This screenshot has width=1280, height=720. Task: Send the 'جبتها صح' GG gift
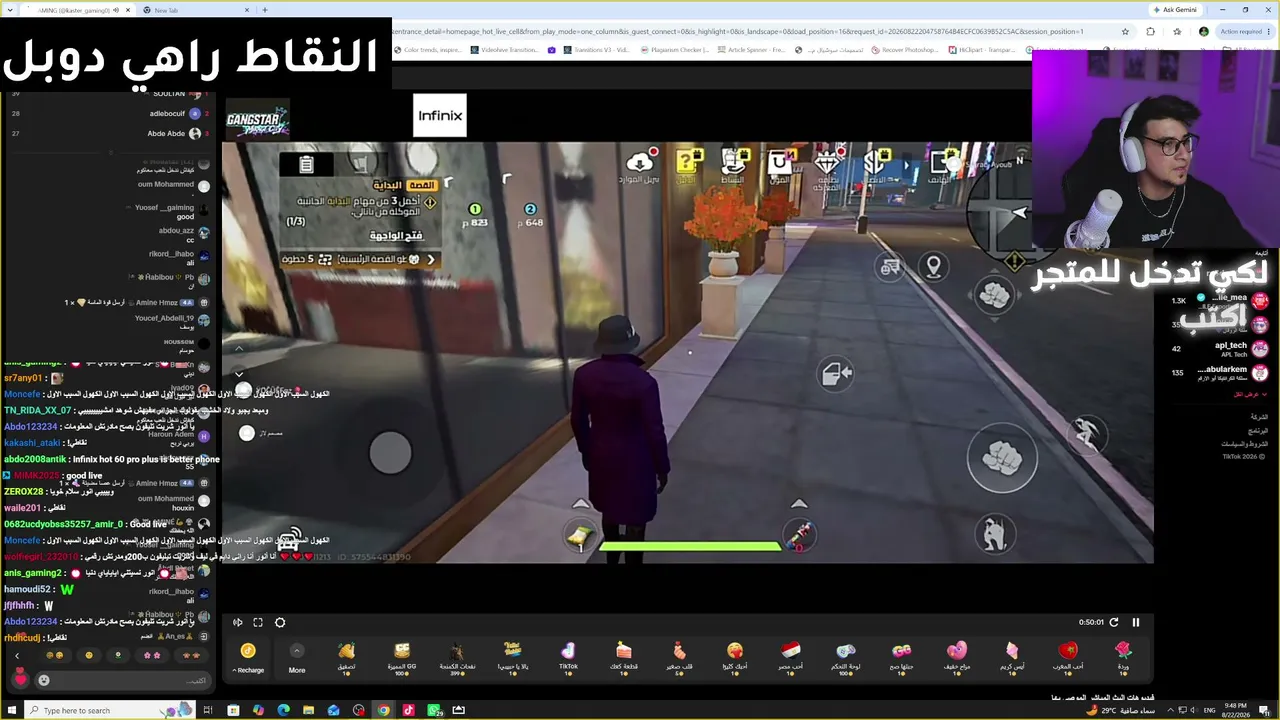pyautogui.click(x=901, y=657)
